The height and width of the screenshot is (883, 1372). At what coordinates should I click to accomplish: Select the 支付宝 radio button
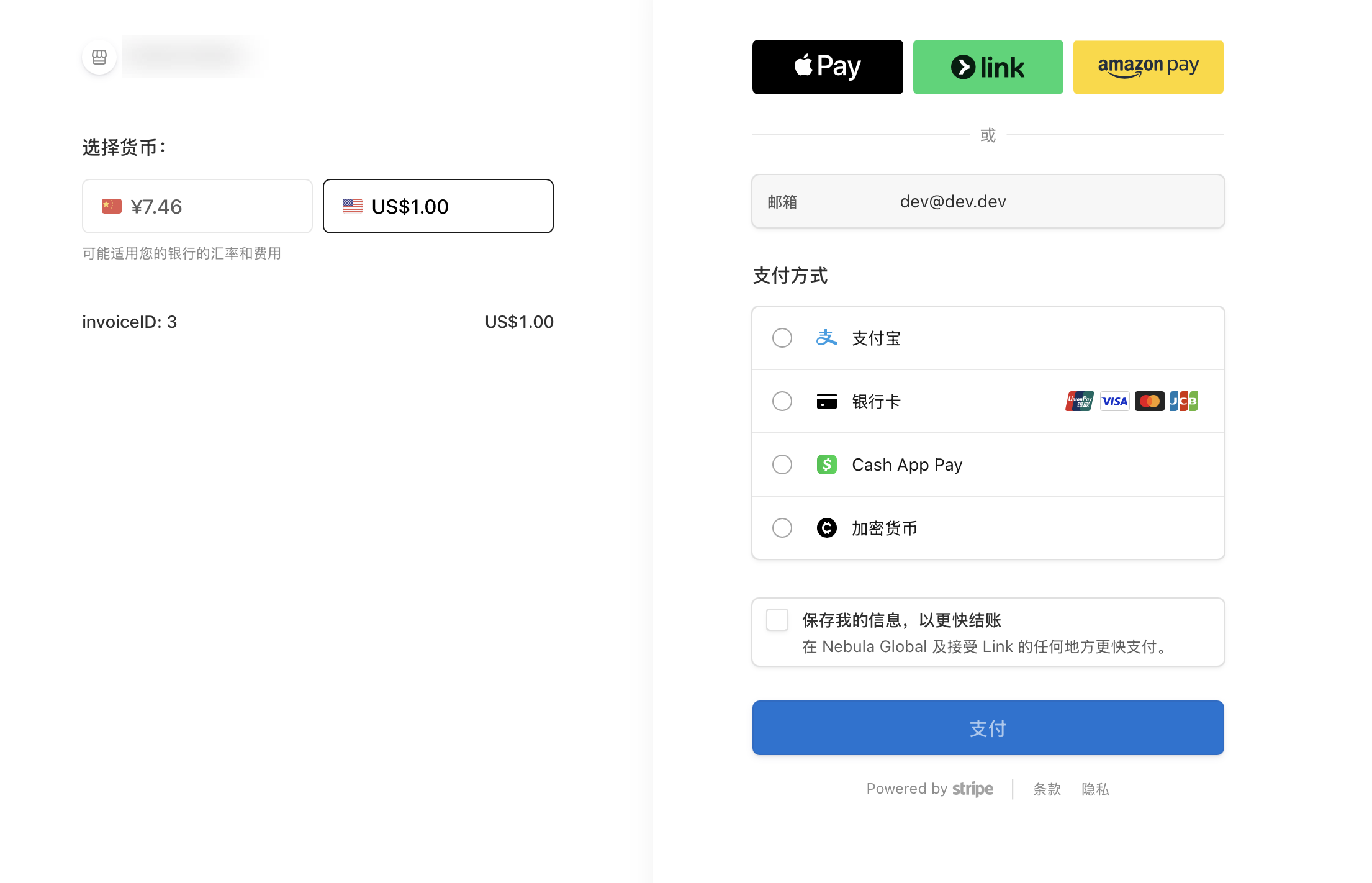(782, 338)
